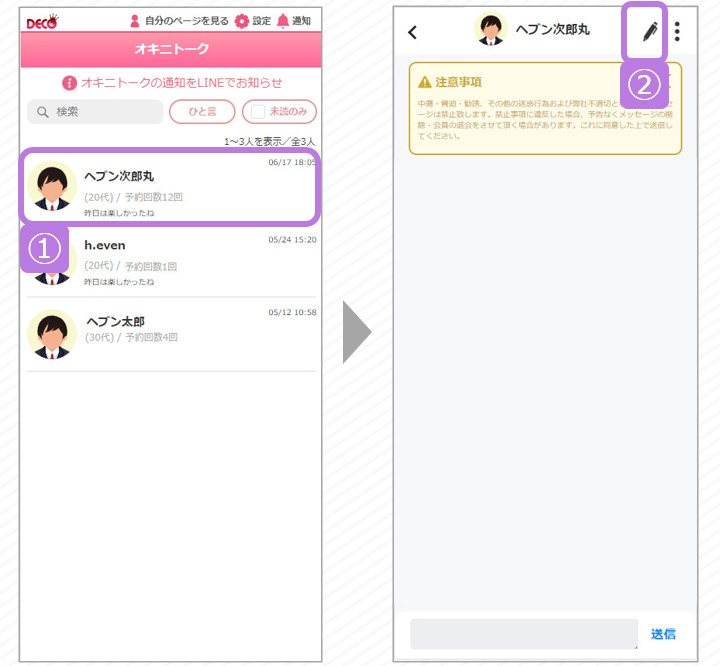Viewport: 720px width, 666px height.
Task: Click ヘブン次郎丸 avatar in chat header
Action: pos(490,30)
